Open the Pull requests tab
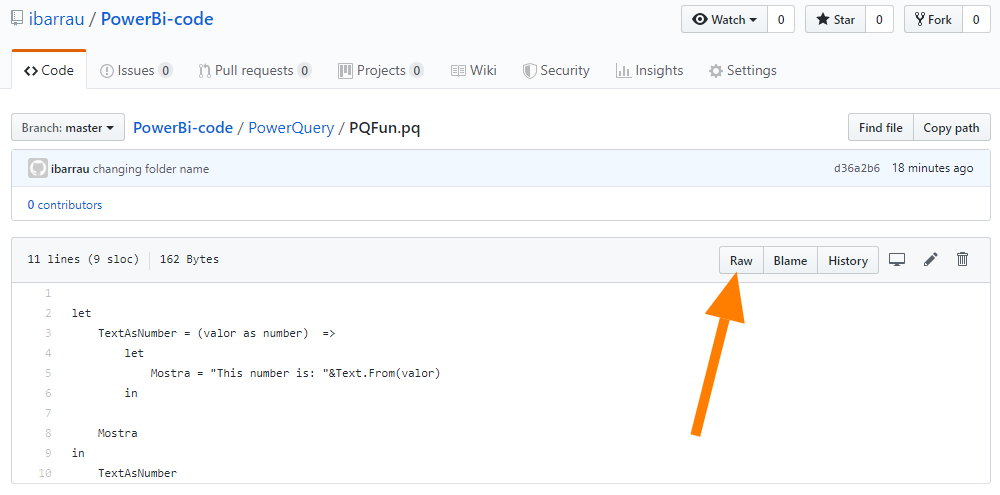 254,70
